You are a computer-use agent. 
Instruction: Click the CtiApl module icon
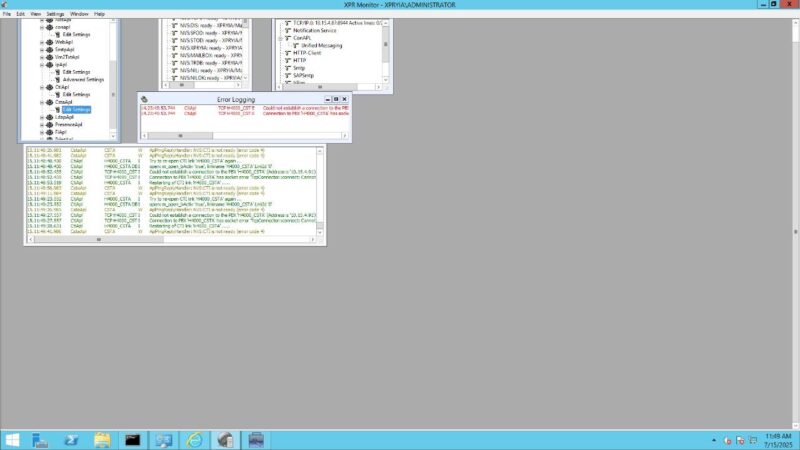(49, 87)
